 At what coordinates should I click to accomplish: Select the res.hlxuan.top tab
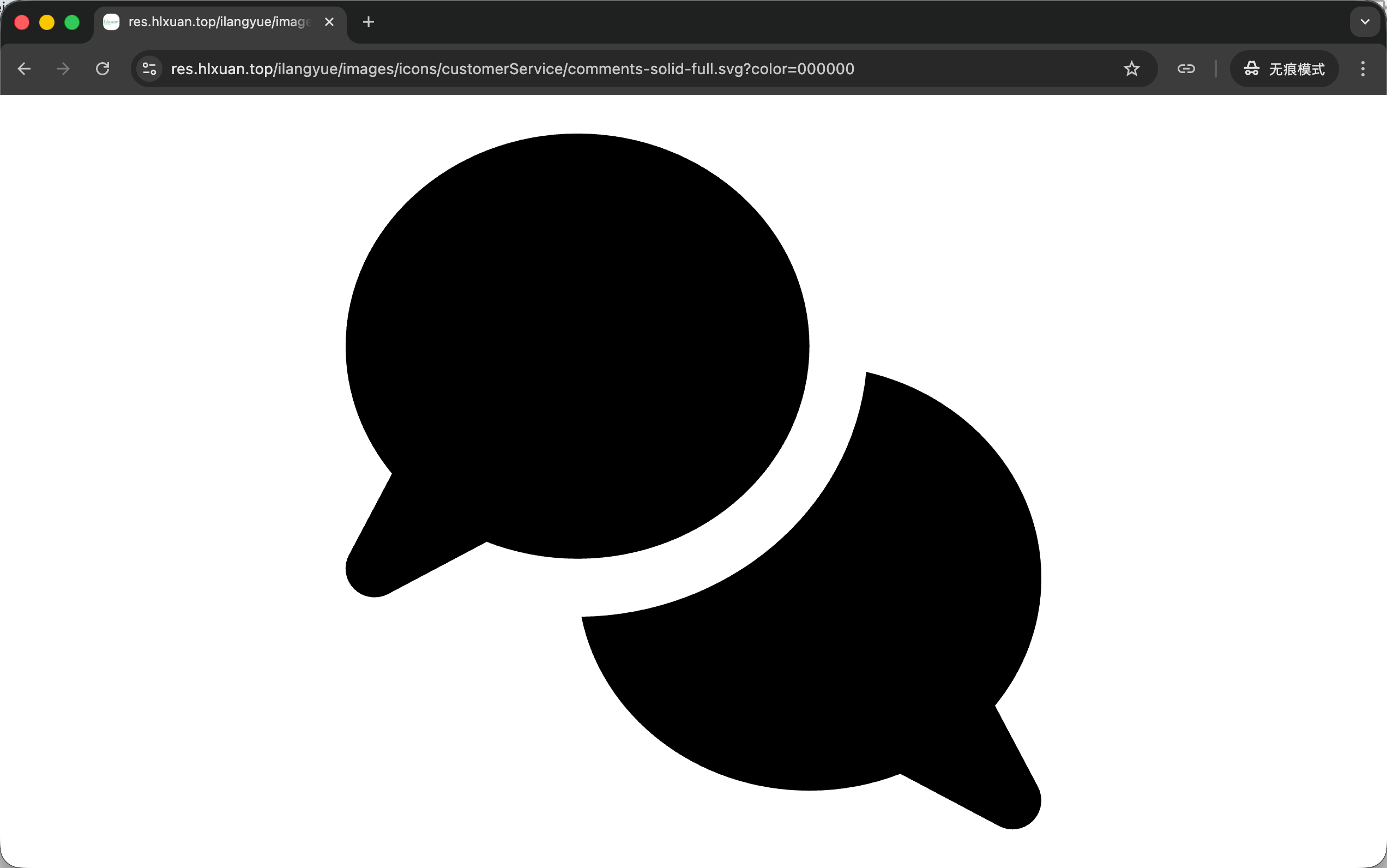coord(218,22)
